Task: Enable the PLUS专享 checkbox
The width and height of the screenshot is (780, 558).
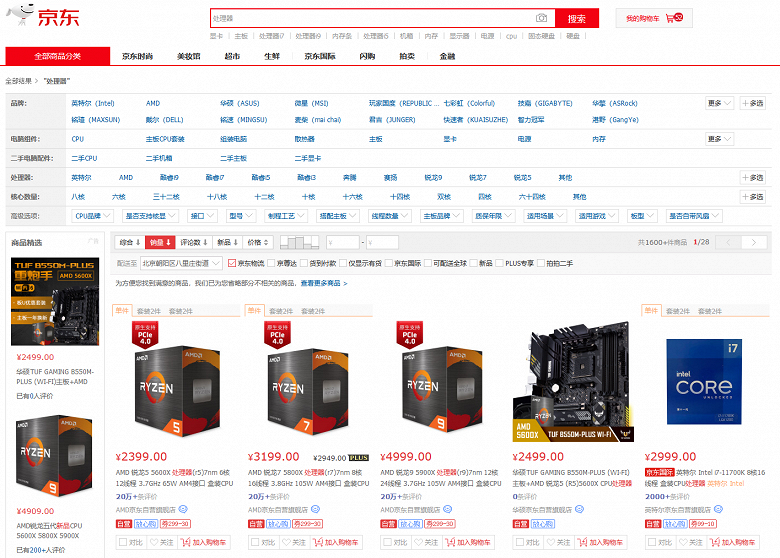Action: (500, 263)
